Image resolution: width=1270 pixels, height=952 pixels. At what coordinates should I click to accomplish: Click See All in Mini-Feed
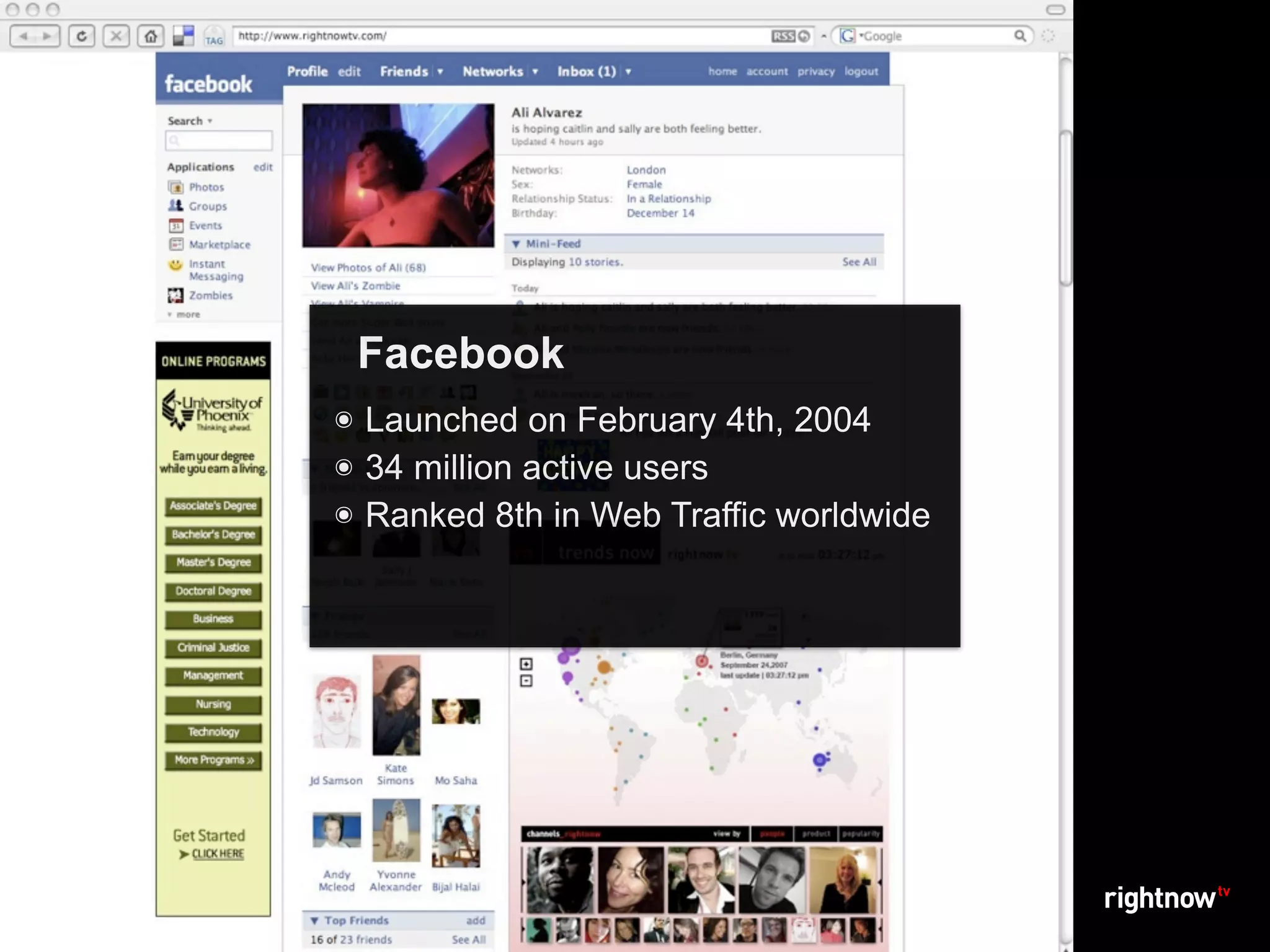tap(859, 262)
